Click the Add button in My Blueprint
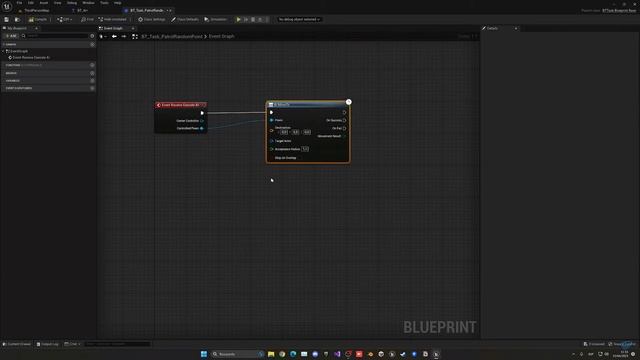 [11, 36]
